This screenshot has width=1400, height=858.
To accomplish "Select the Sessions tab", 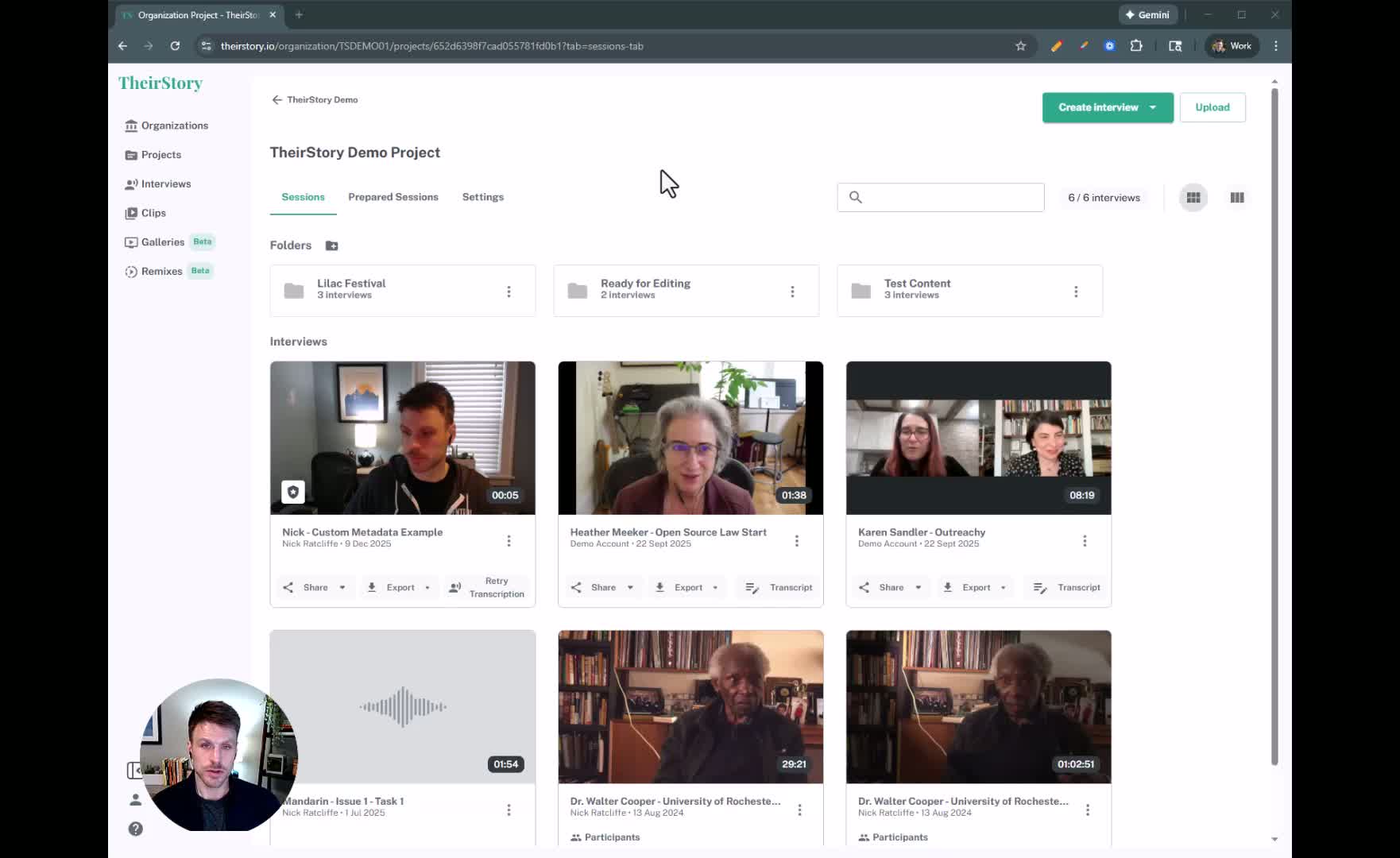I will (x=303, y=197).
